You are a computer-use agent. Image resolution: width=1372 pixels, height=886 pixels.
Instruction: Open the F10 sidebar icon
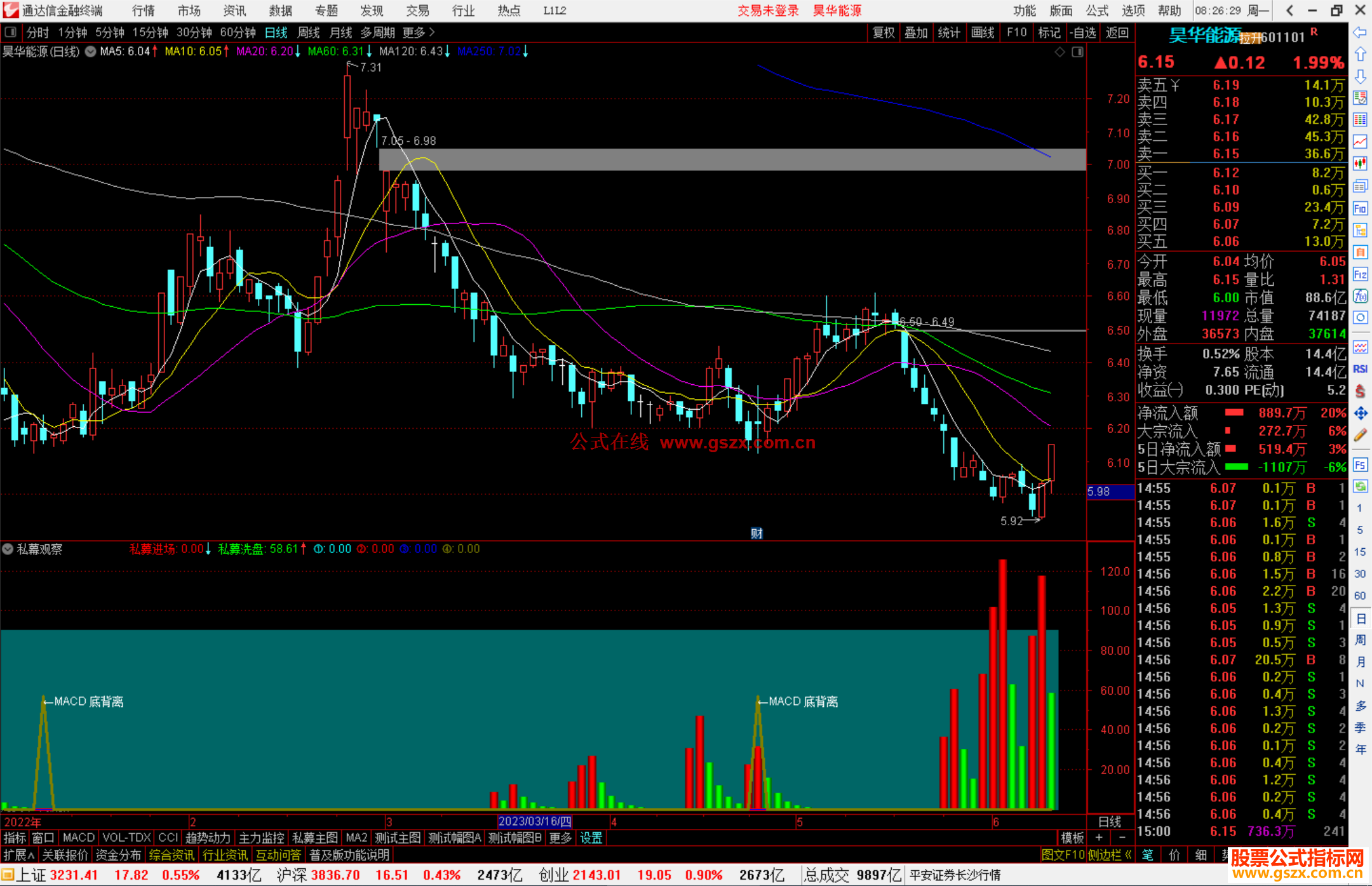[1360, 209]
